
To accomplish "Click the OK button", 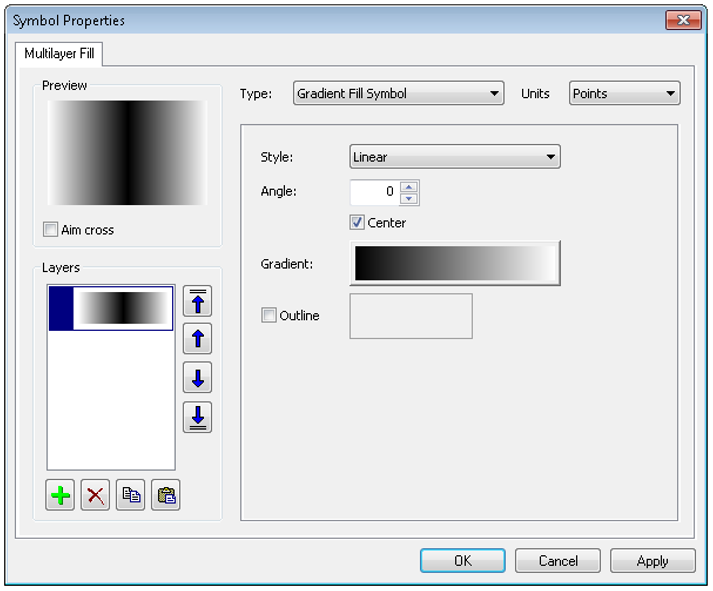I will 462,561.
